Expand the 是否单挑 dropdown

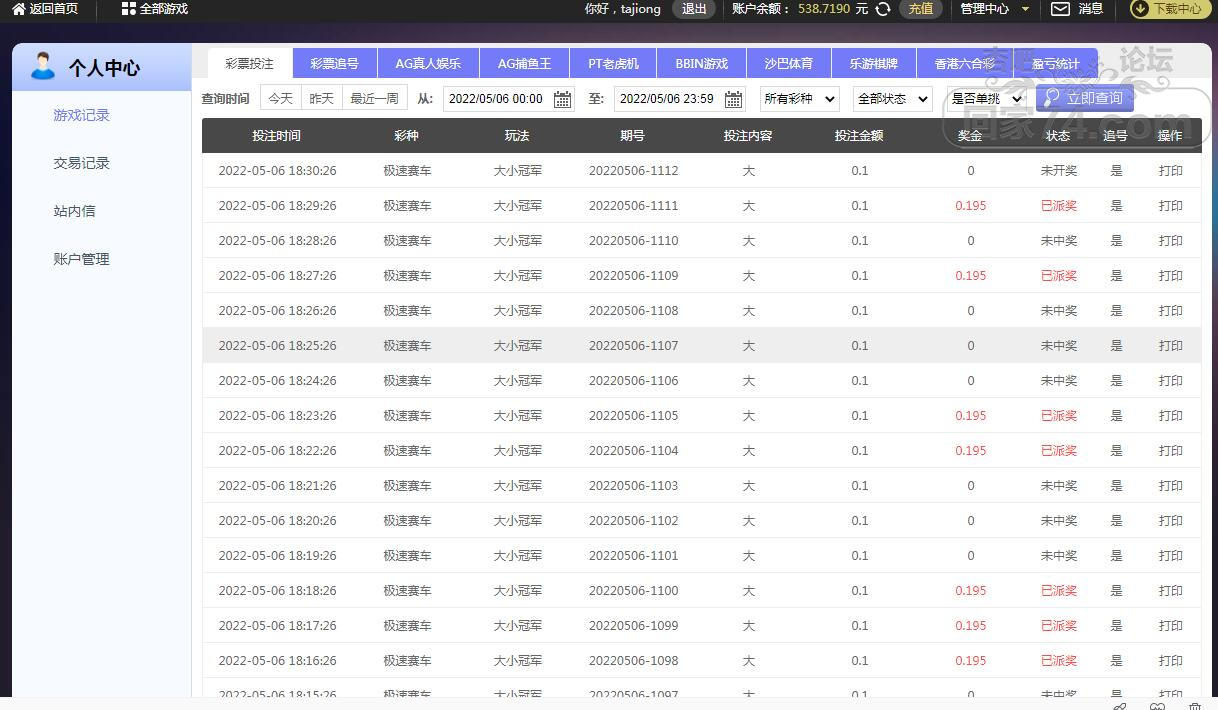(x=987, y=99)
